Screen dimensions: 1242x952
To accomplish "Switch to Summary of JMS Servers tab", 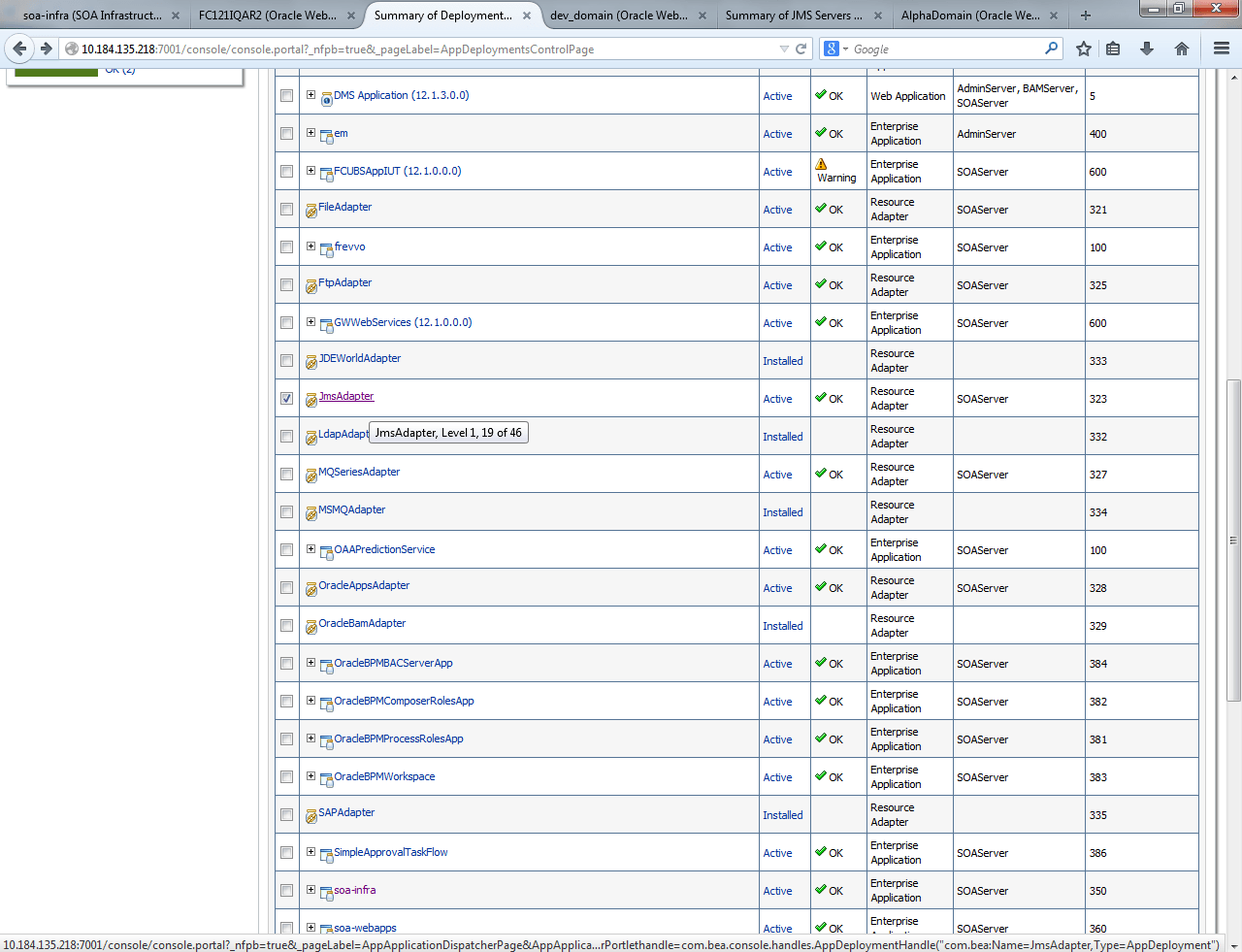I will coord(795,15).
